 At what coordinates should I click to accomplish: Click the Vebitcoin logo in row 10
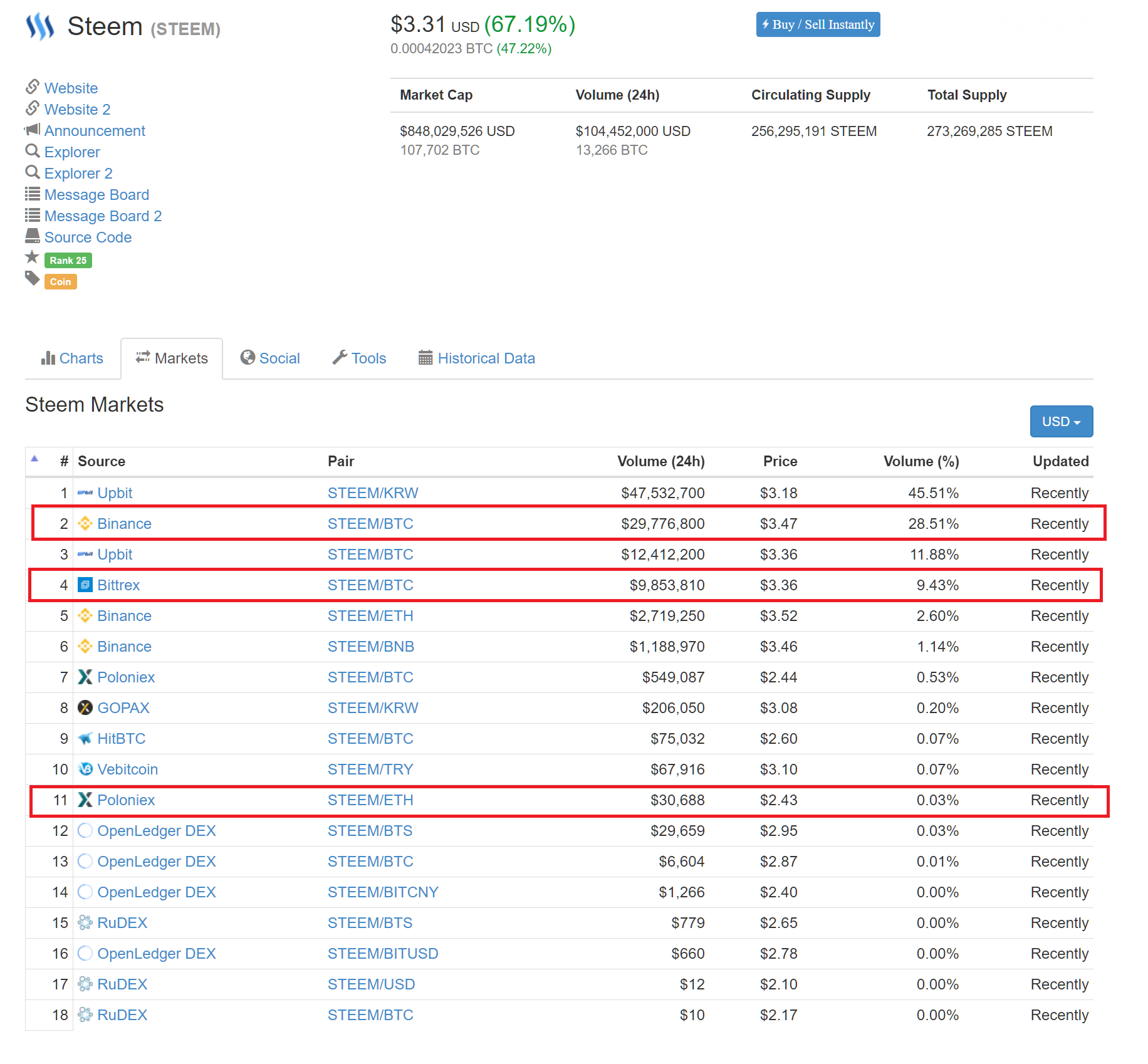[x=85, y=769]
